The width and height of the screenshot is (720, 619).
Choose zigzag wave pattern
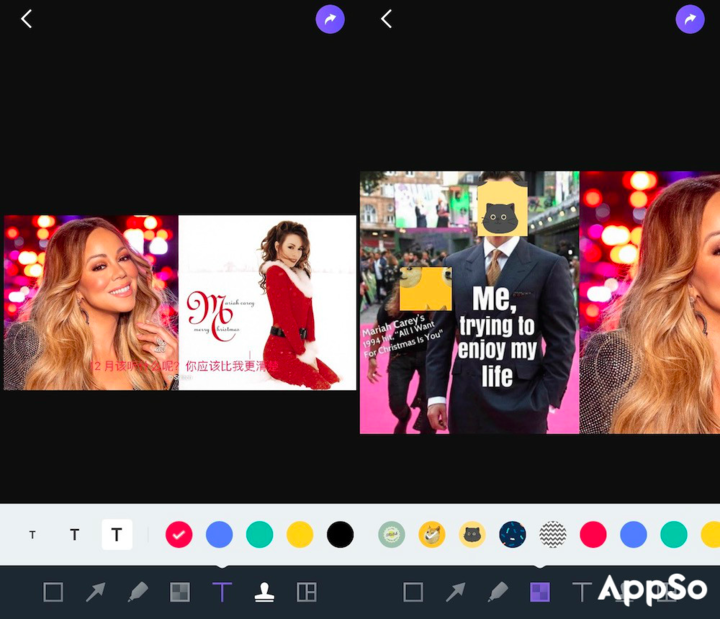pos(553,535)
